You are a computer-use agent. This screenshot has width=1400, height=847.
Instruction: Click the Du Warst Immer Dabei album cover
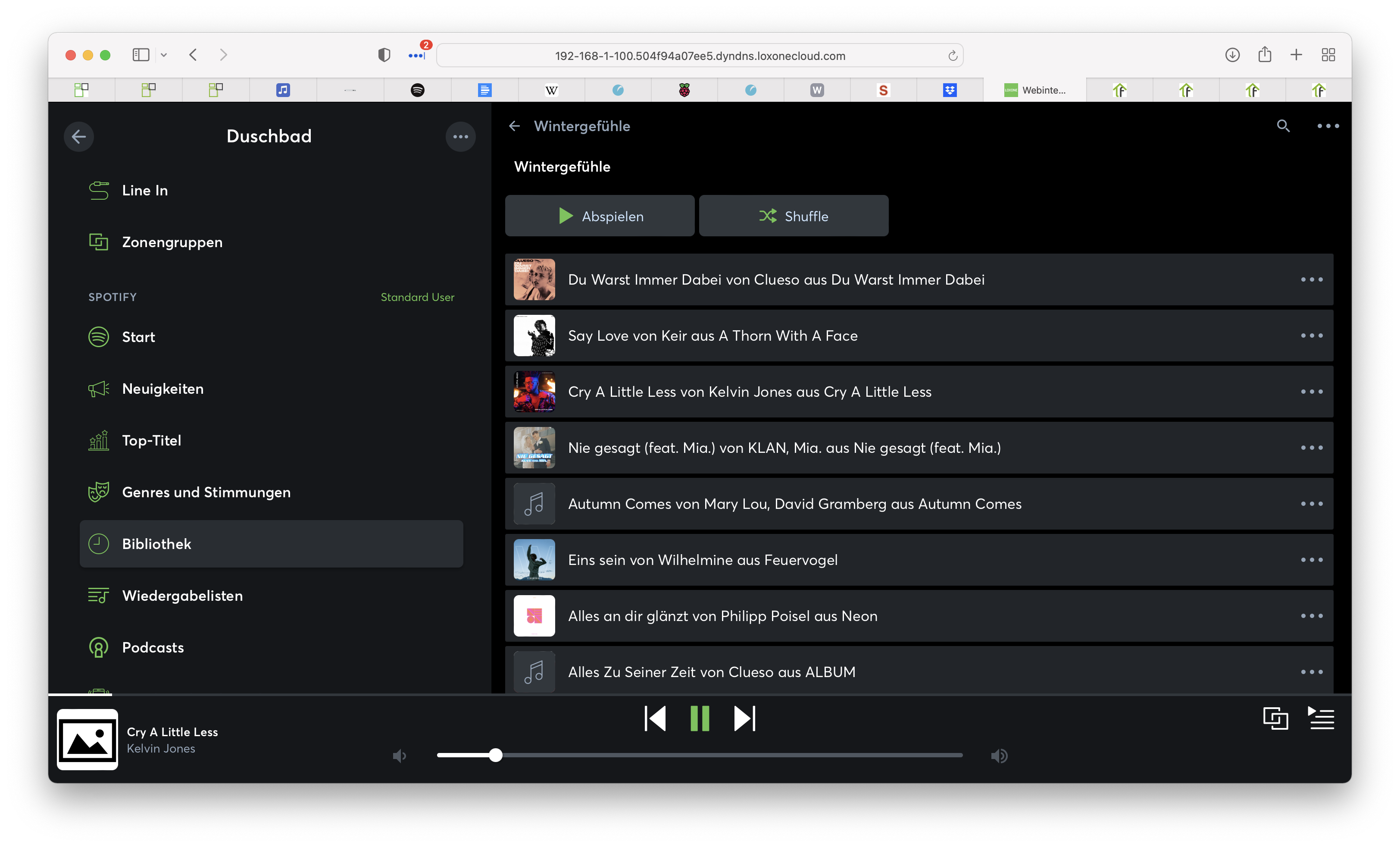534,280
